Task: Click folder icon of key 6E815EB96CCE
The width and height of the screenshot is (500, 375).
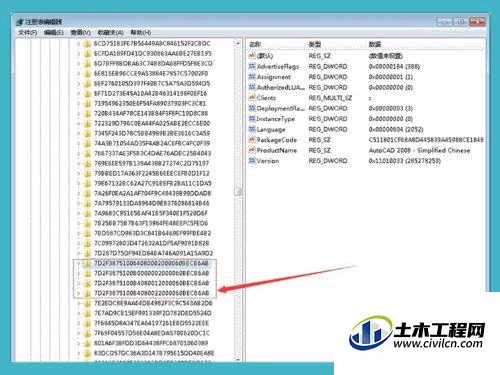Action: pyautogui.click(x=87, y=74)
